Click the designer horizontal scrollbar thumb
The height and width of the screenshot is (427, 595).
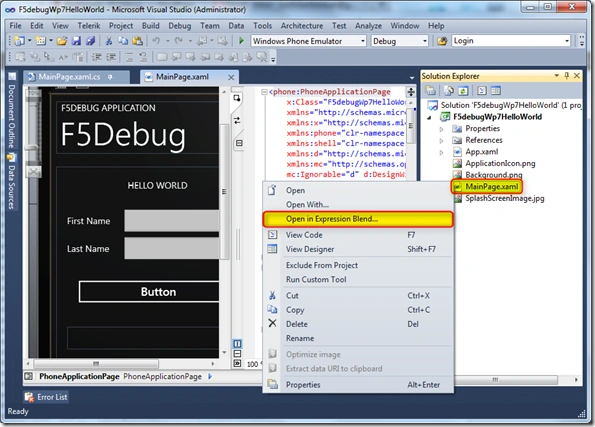click(96, 364)
